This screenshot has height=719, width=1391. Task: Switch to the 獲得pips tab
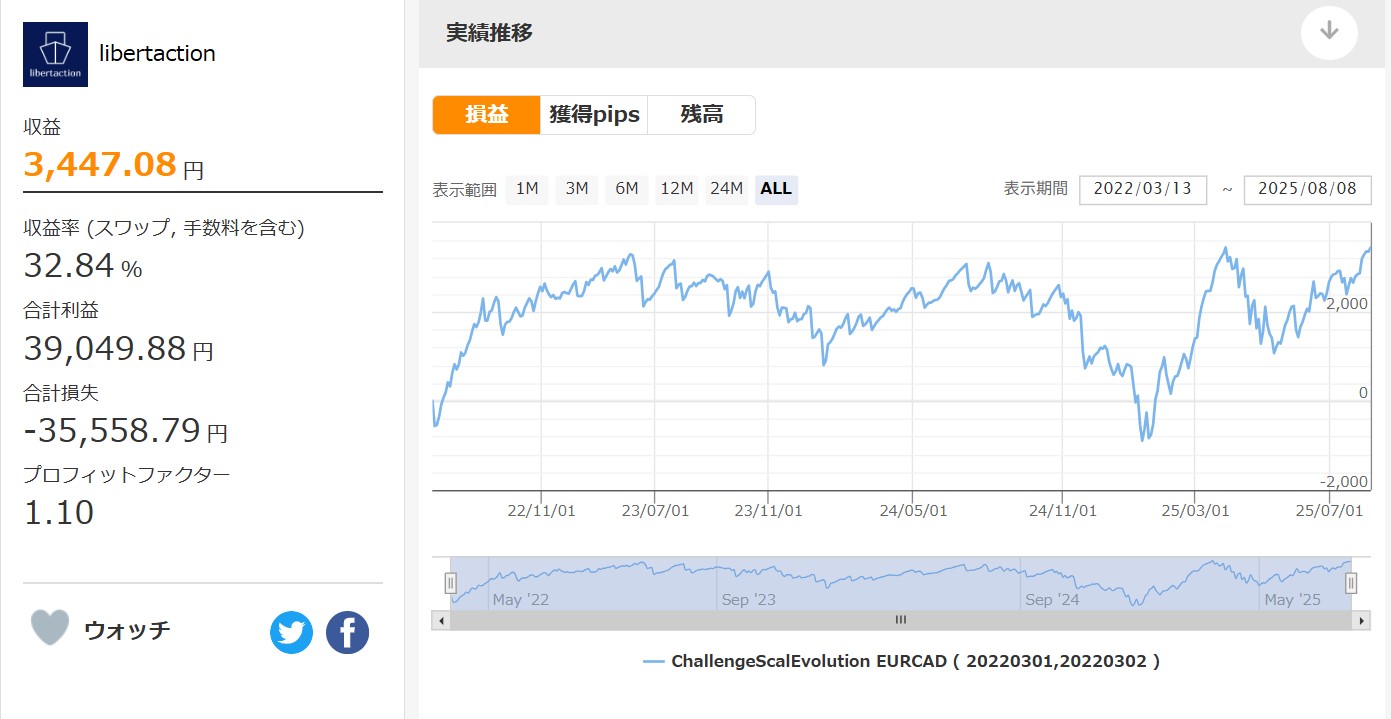pyautogui.click(x=594, y=115)
